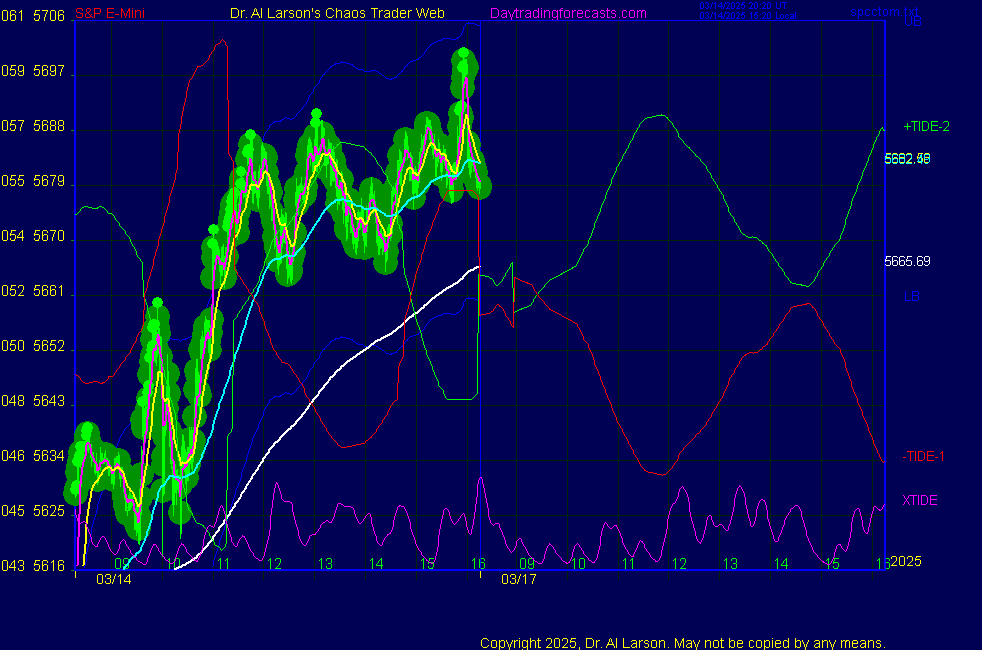The width and height of the screenshot is (982, 650).
Task: Click the Daytradingforecasts.com link text
Action: pyautogui.click(x=568, y=13)
